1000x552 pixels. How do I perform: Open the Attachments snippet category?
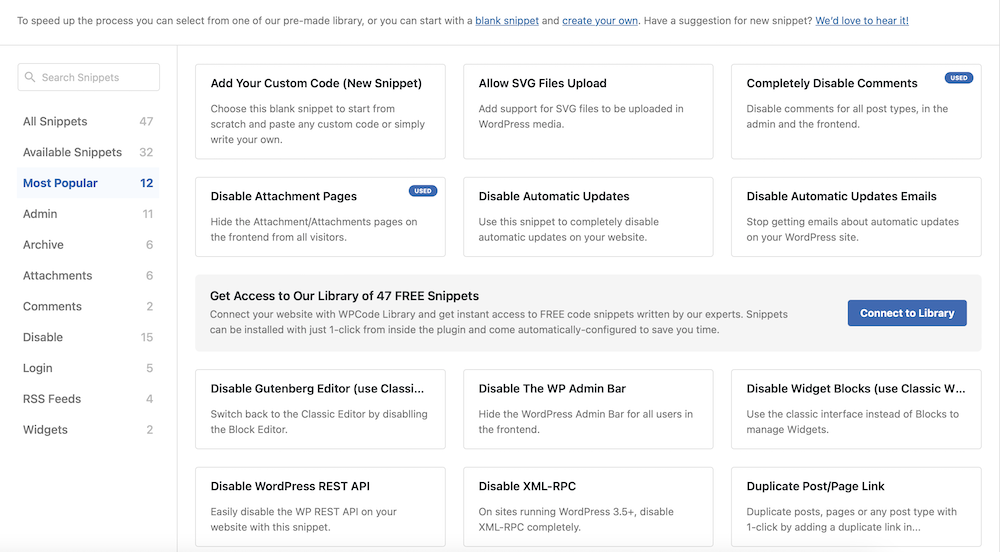click(88, 275)
